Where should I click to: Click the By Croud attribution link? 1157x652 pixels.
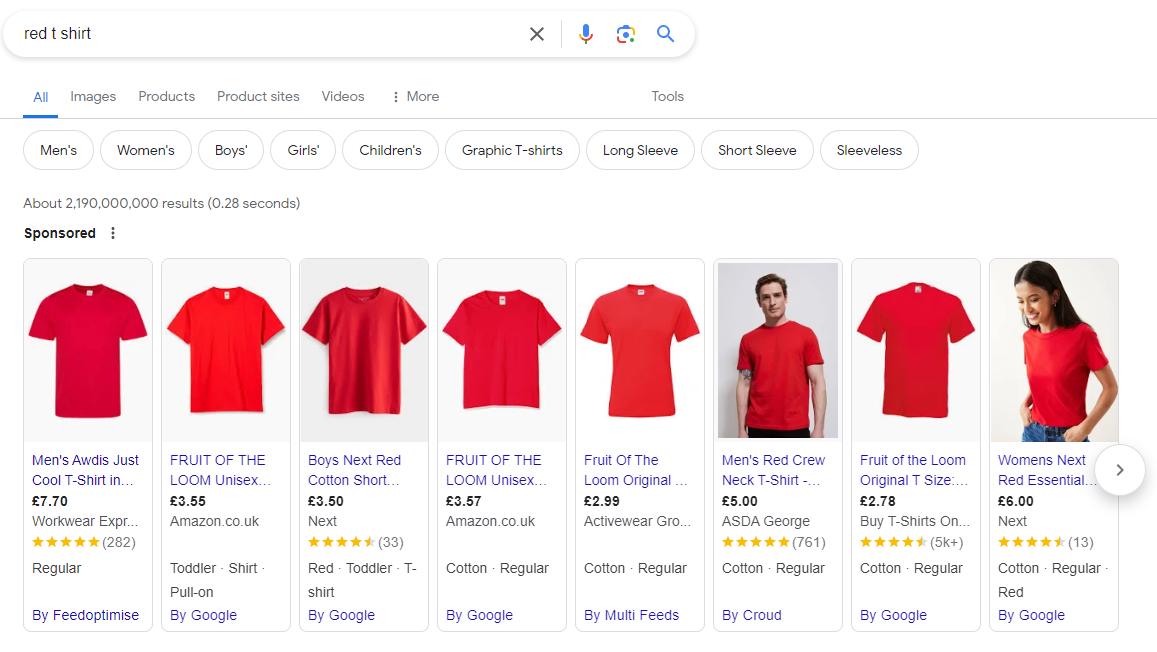coord(752,615)
